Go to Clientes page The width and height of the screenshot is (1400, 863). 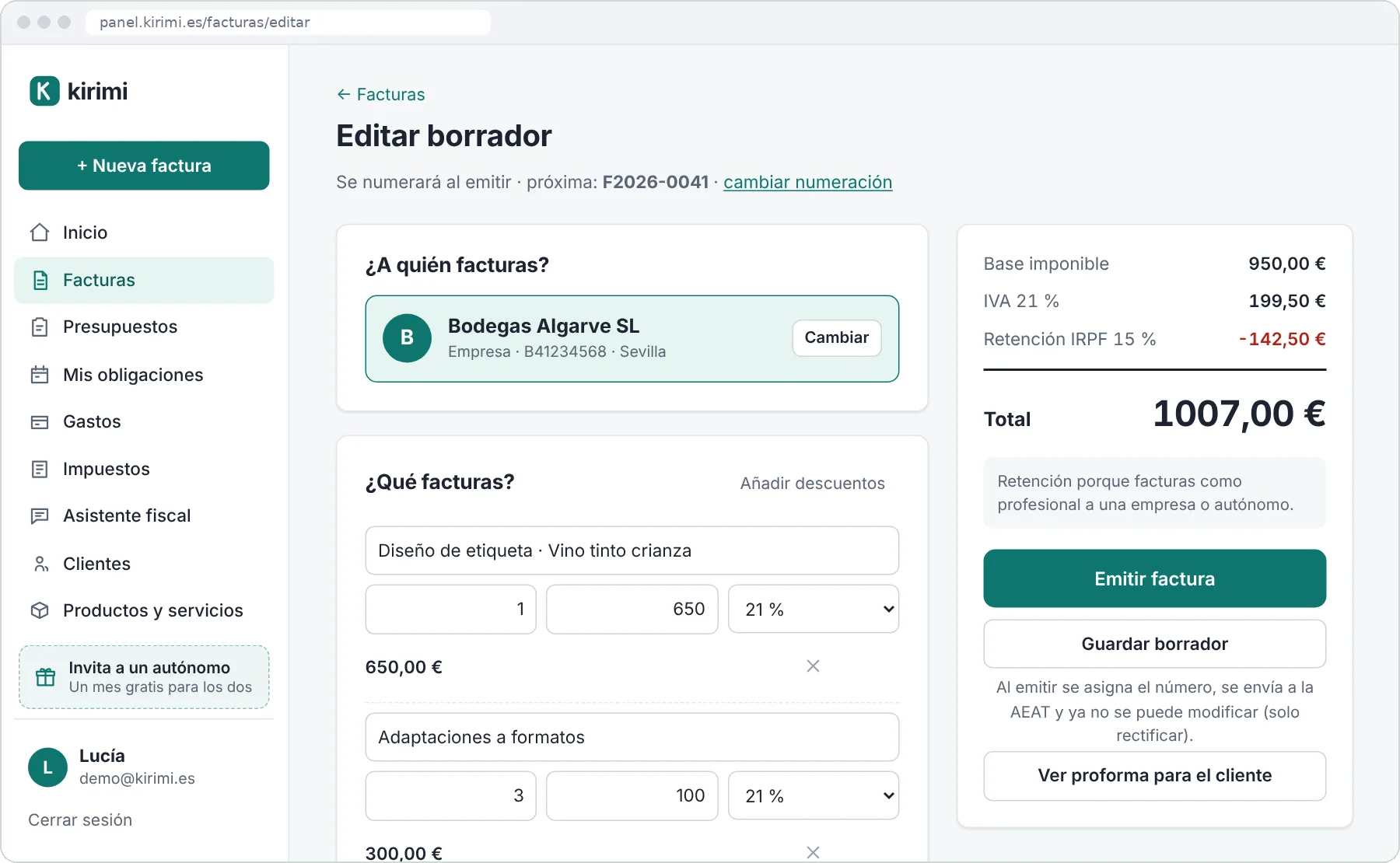144,564
